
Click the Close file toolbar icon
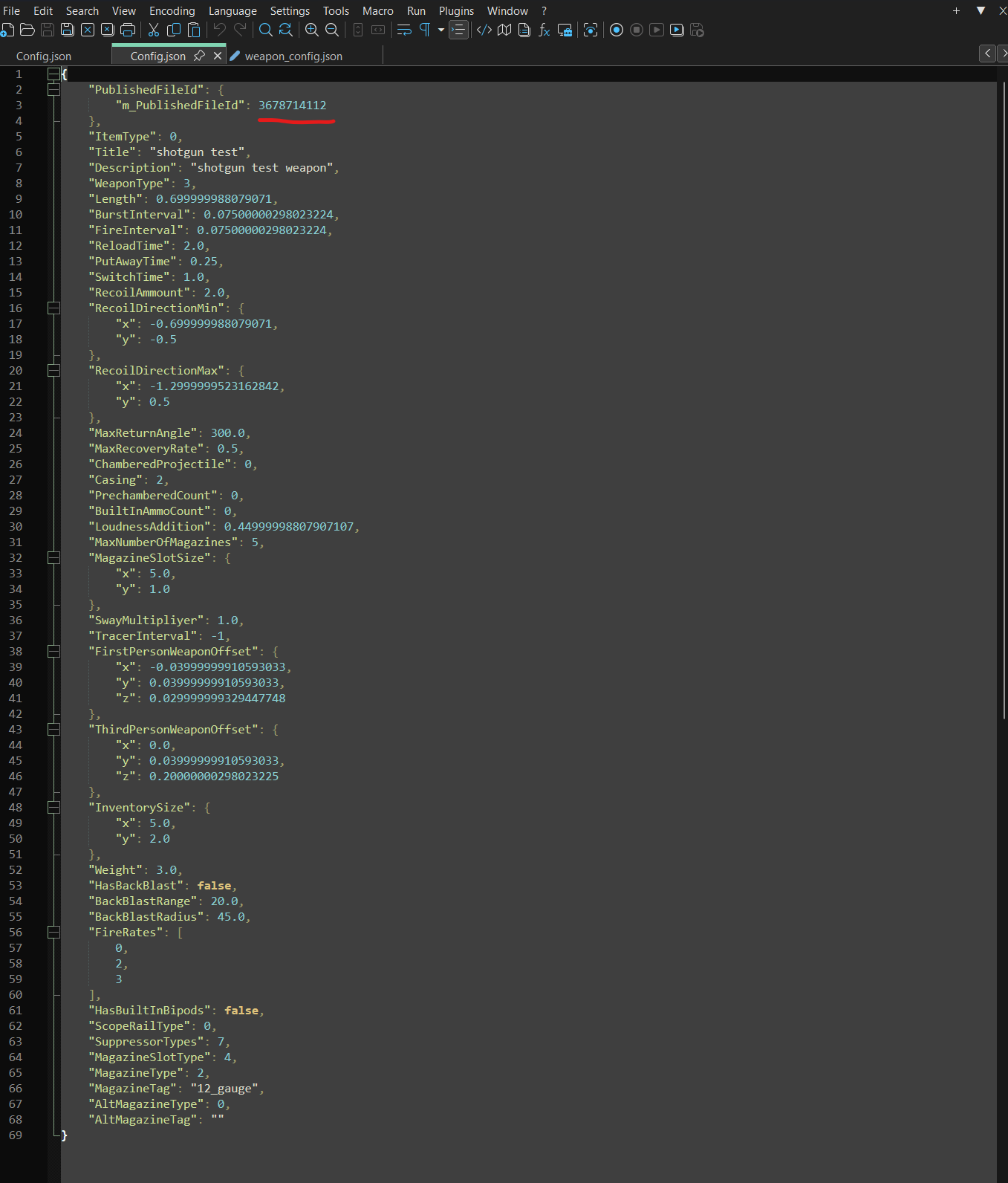pyautogui.click(x=88, y=30)
